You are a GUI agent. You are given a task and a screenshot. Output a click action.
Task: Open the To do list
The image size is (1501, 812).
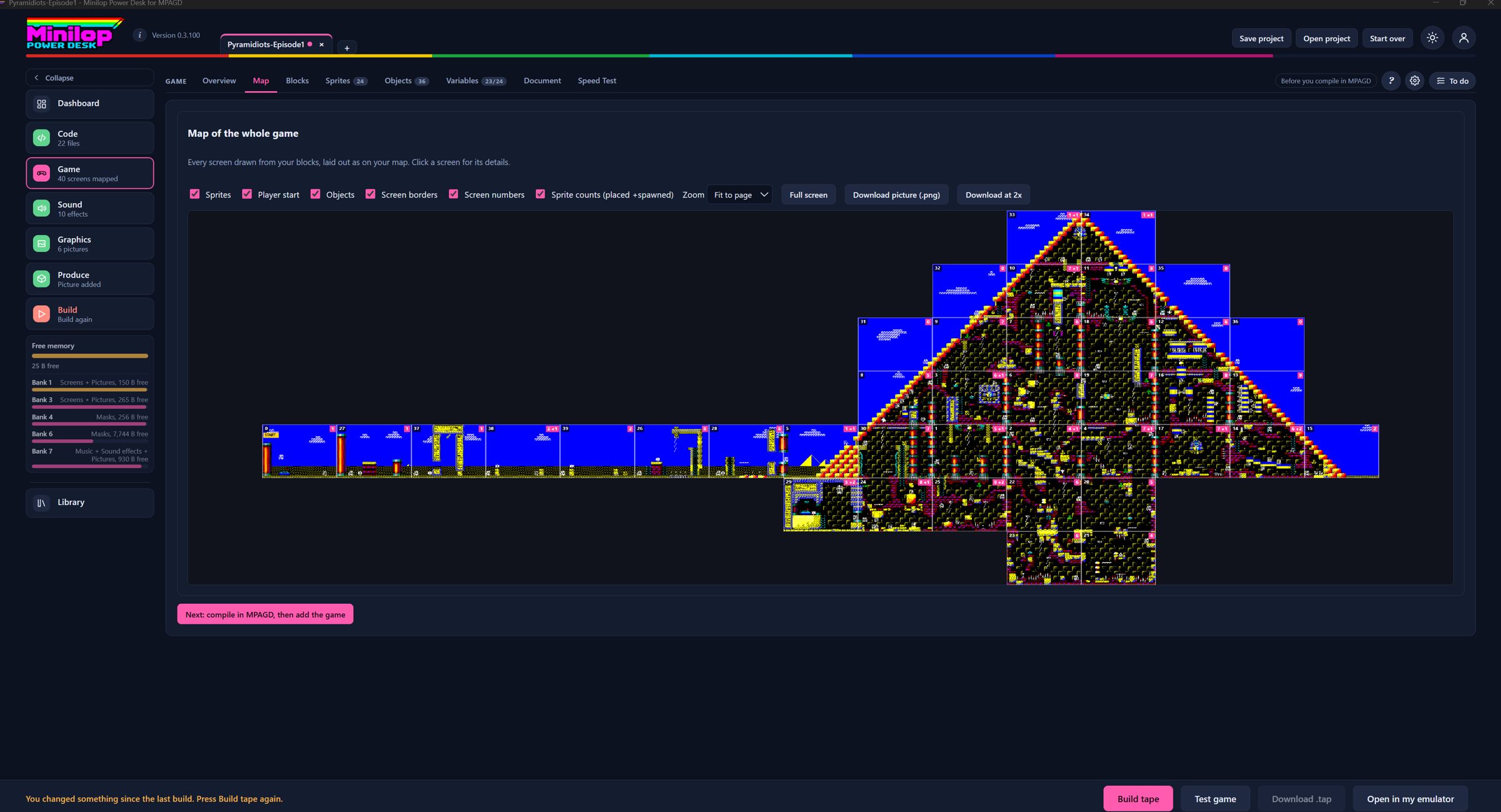click(1452, 81)
